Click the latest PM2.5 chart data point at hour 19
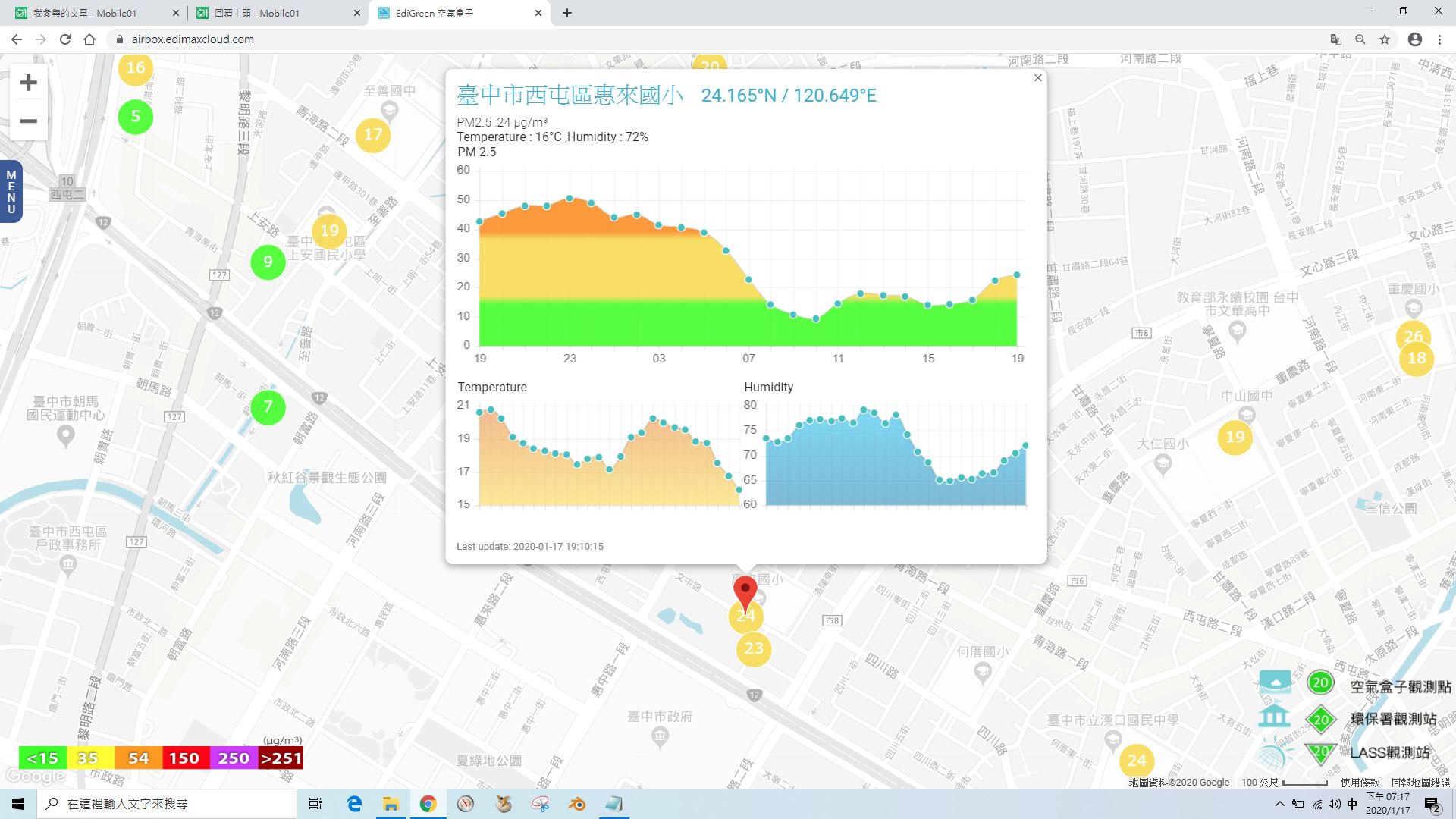Screen dimensions: 1456x819 click(1017, 275)
